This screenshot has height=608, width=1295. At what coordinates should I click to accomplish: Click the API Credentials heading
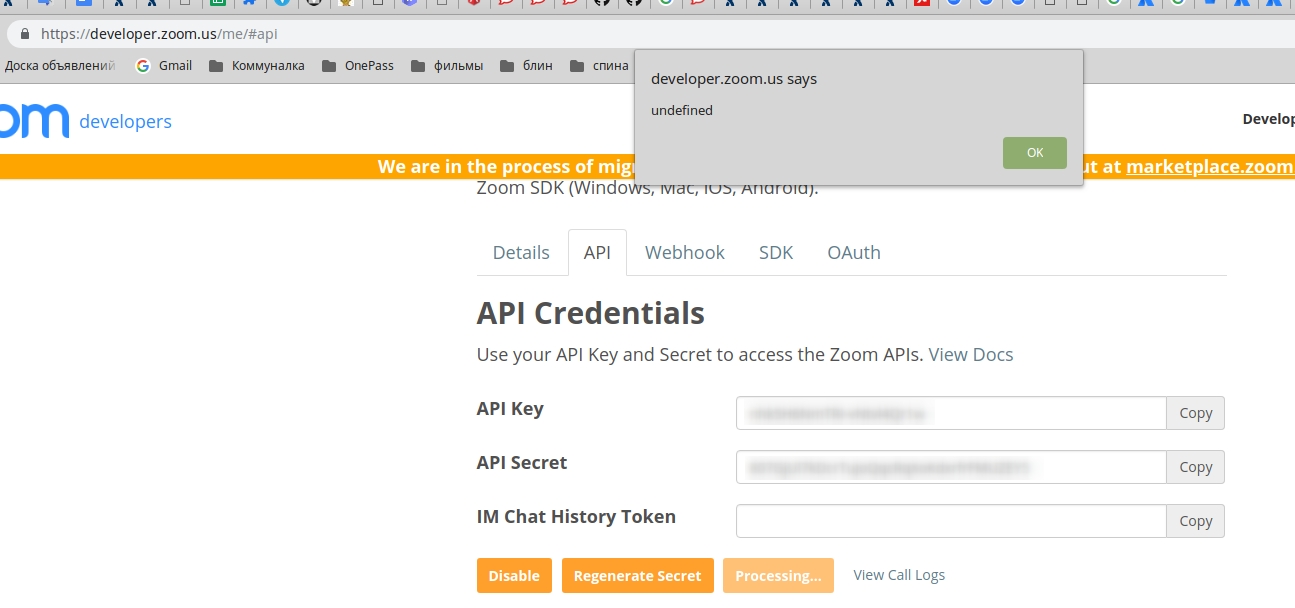[591, 313]
